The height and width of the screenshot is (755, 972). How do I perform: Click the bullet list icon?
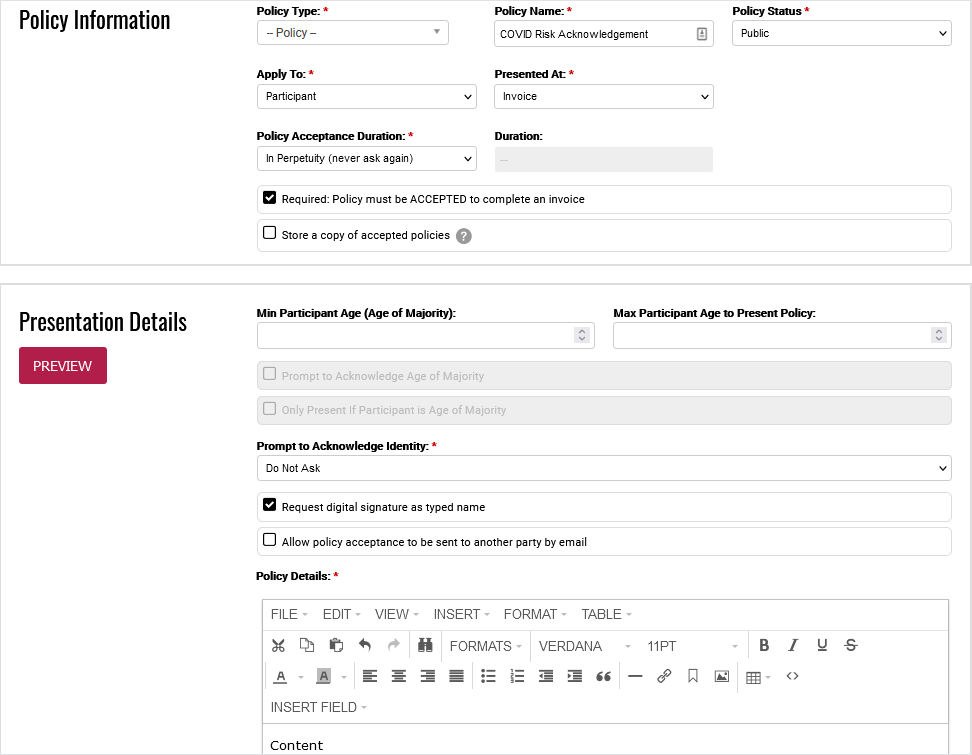click(488, 677)
